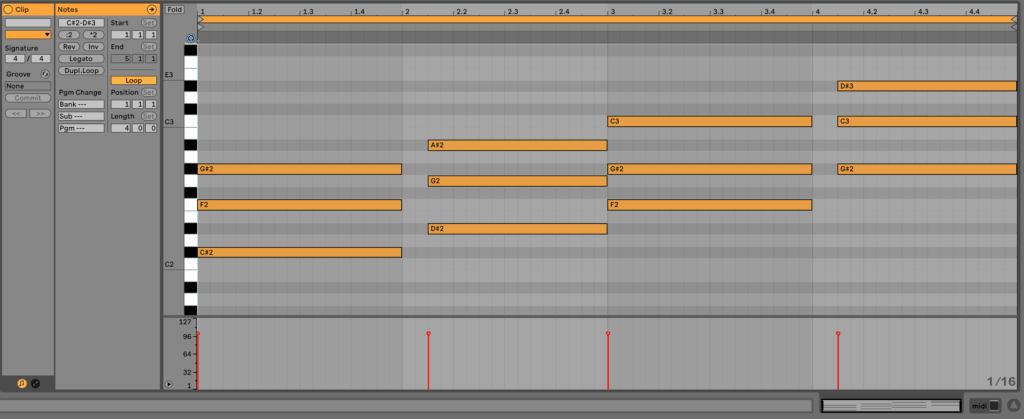Viewport: 1024px width, 419px height.
Task: Select the A#2 note
Action: (x=517, y=145)
